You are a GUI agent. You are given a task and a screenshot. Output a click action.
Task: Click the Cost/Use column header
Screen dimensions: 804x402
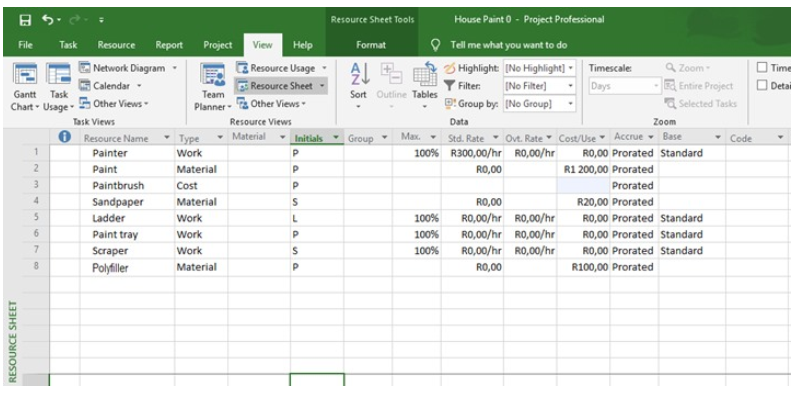click(583, 138)
